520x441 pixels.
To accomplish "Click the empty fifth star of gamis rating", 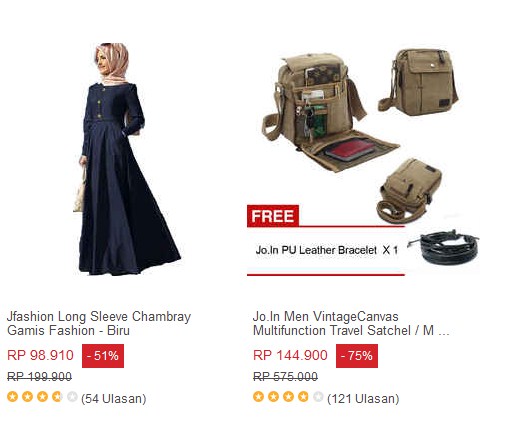I will [x=72, y=397].
